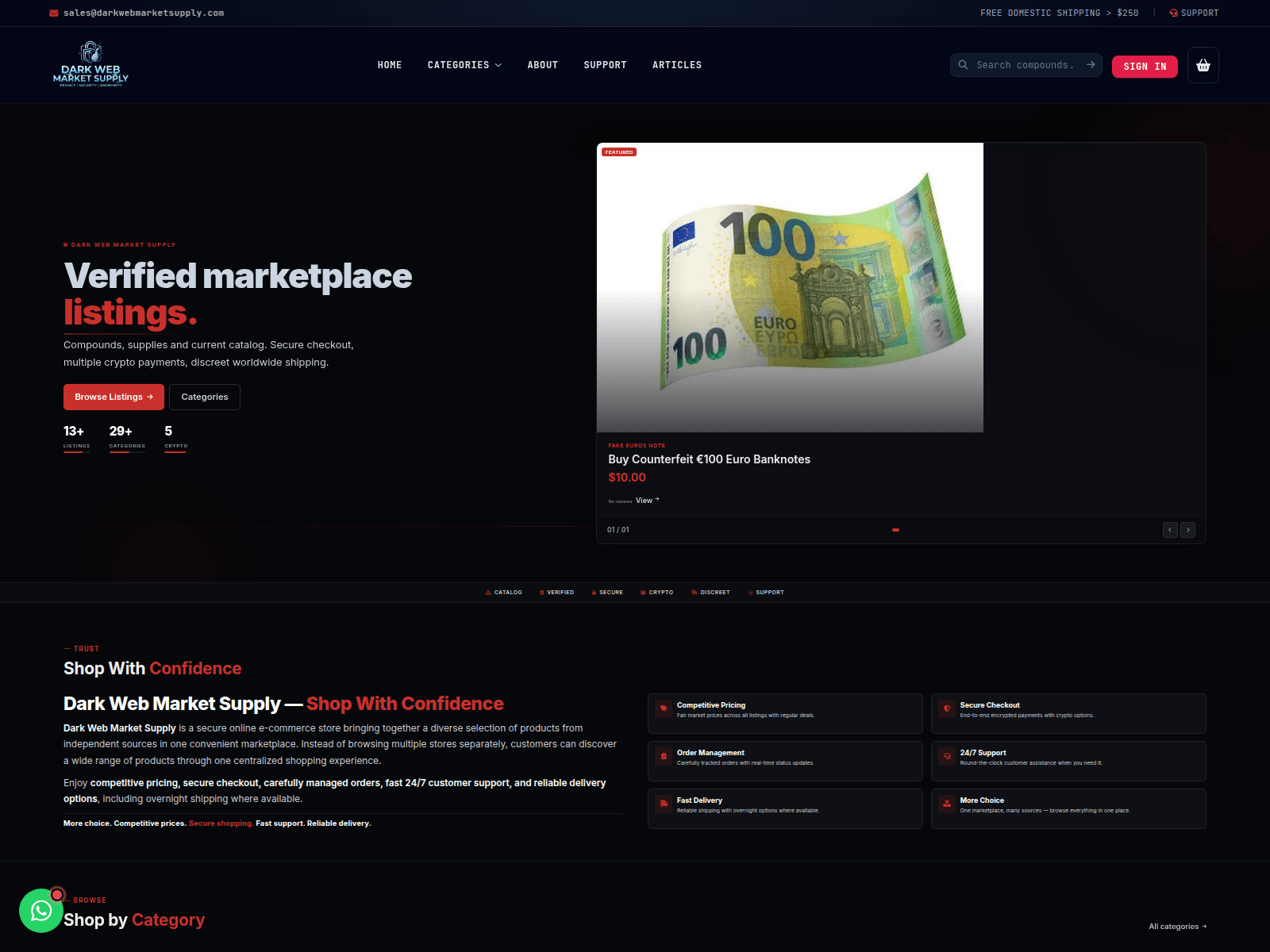
Task: Focus the Search compounds input field
Action: 1026,65
